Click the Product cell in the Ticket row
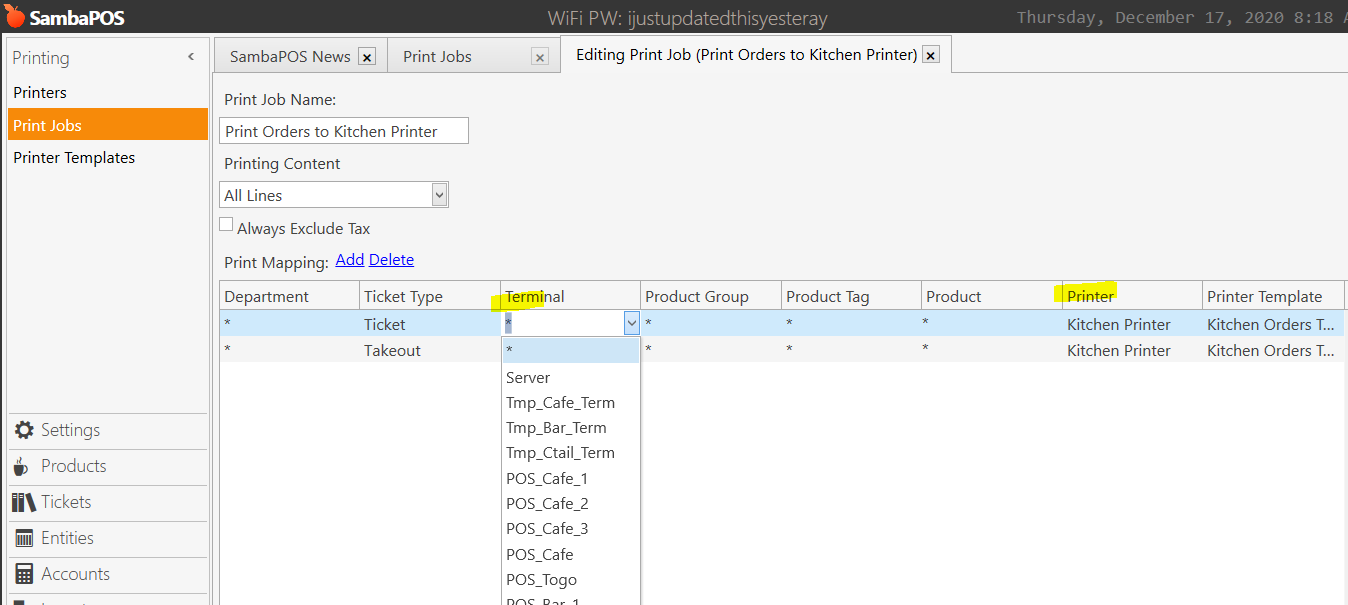1348x605 pixels. (x=992, y=324)
